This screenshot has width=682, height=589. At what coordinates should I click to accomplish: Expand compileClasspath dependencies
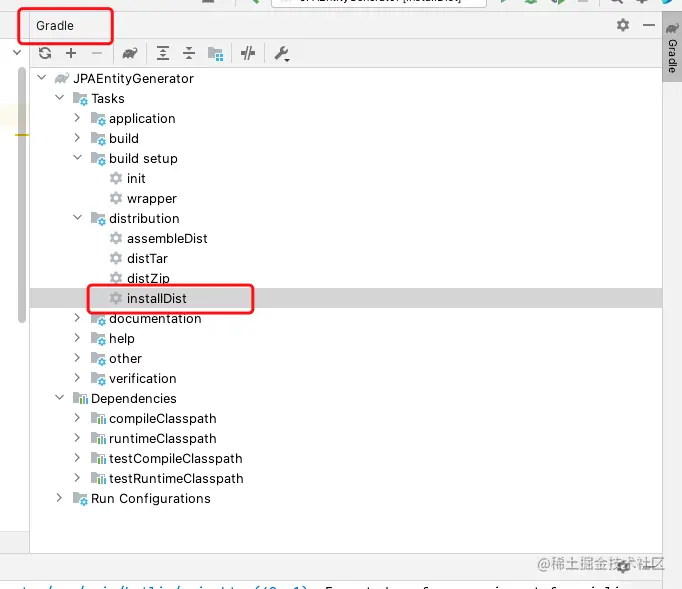tap(77, 418)
